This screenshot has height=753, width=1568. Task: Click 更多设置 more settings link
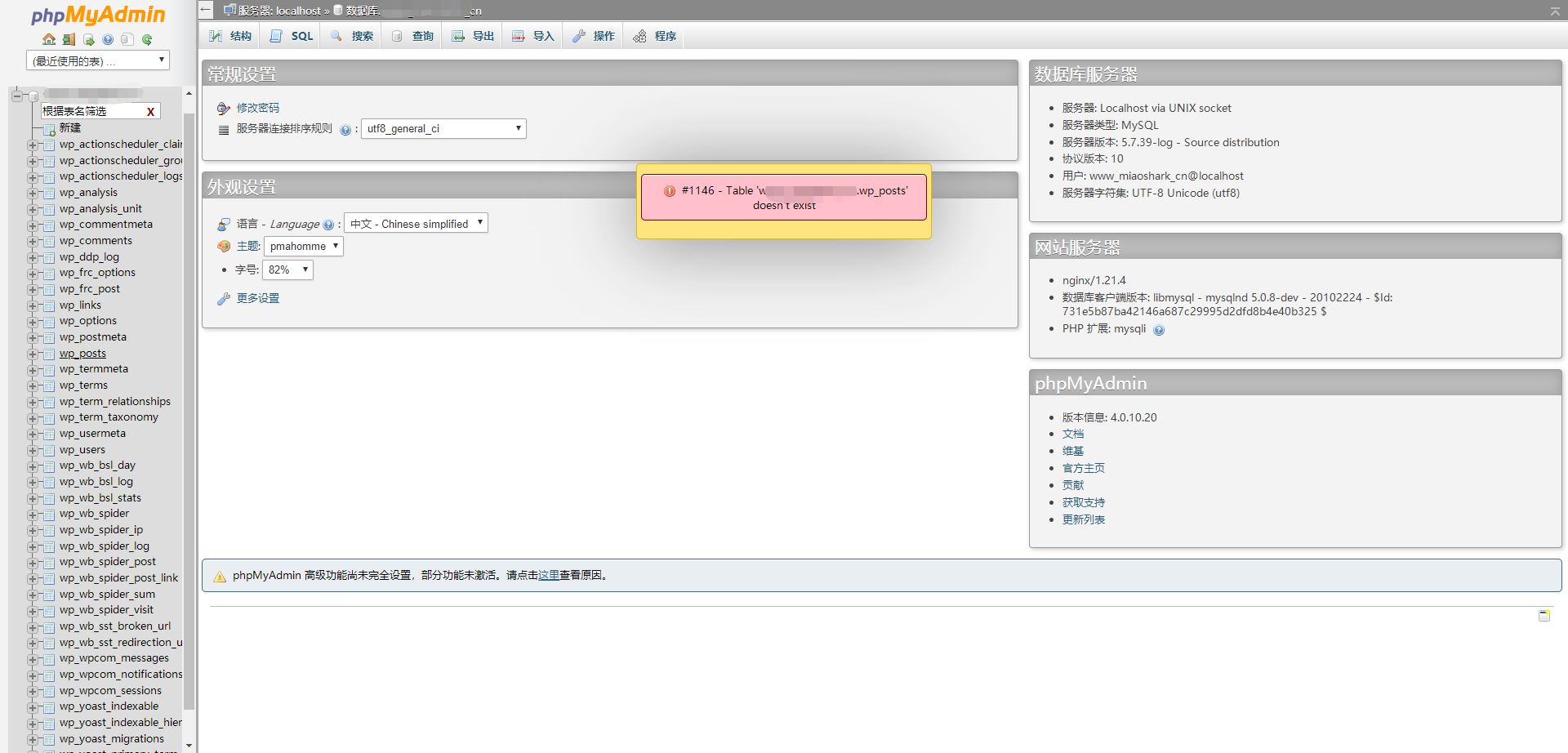click(258, 299)
